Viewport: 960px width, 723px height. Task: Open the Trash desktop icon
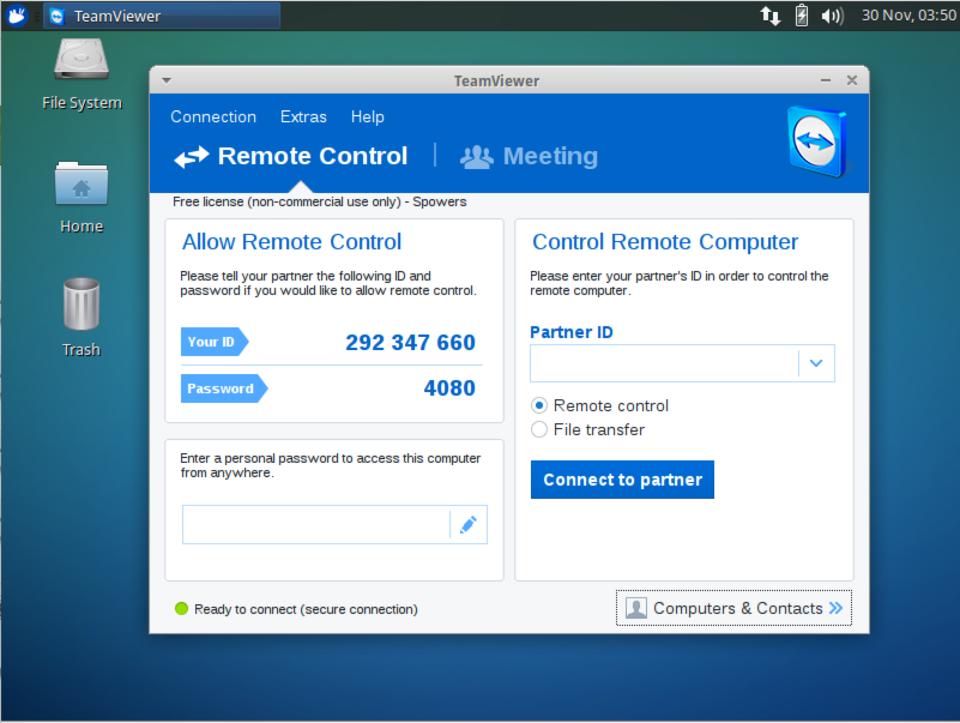tap(81, 306)
